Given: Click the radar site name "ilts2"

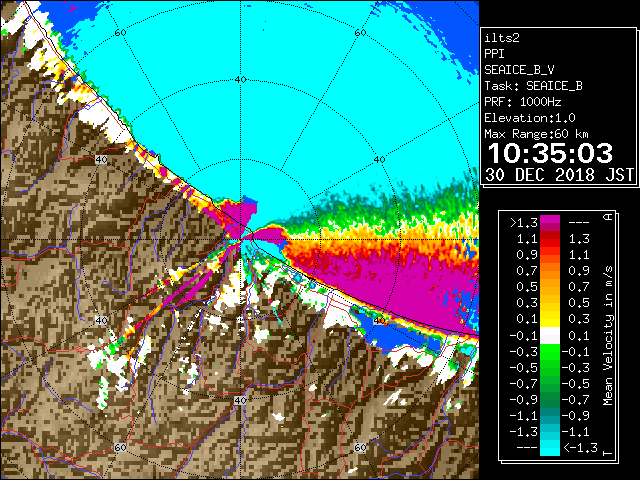Looking at the screenshot, I should [x=502, y=38].
